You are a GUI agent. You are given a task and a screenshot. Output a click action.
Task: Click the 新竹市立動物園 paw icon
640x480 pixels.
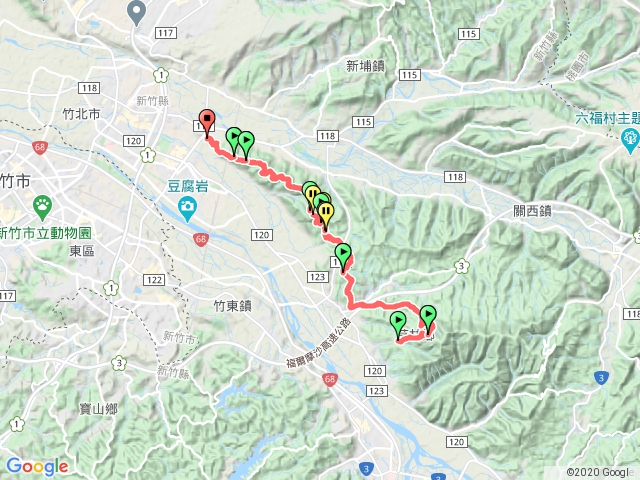[42, 207]
